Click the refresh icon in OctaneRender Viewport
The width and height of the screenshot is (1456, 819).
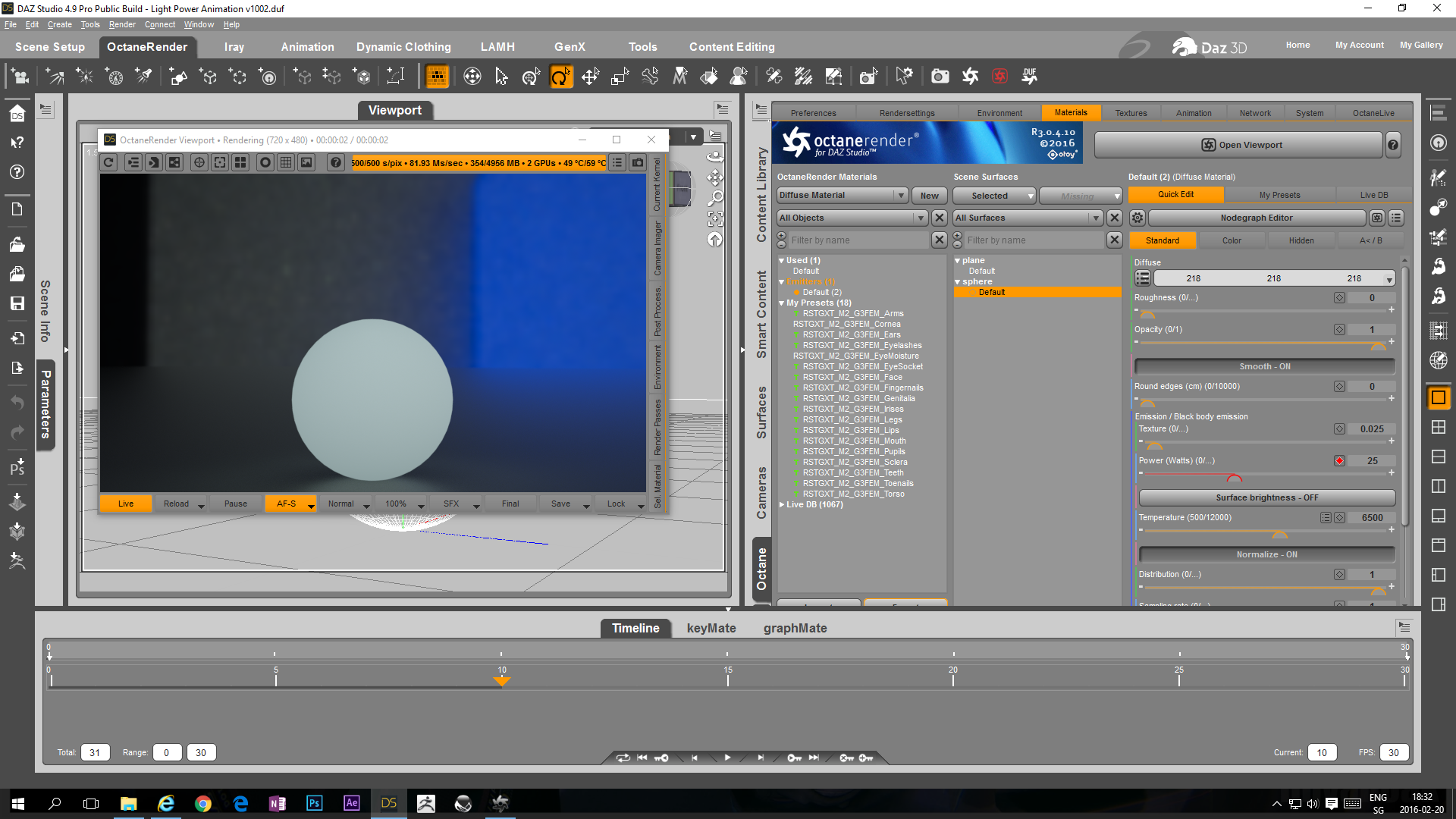(x=109, y=162)
